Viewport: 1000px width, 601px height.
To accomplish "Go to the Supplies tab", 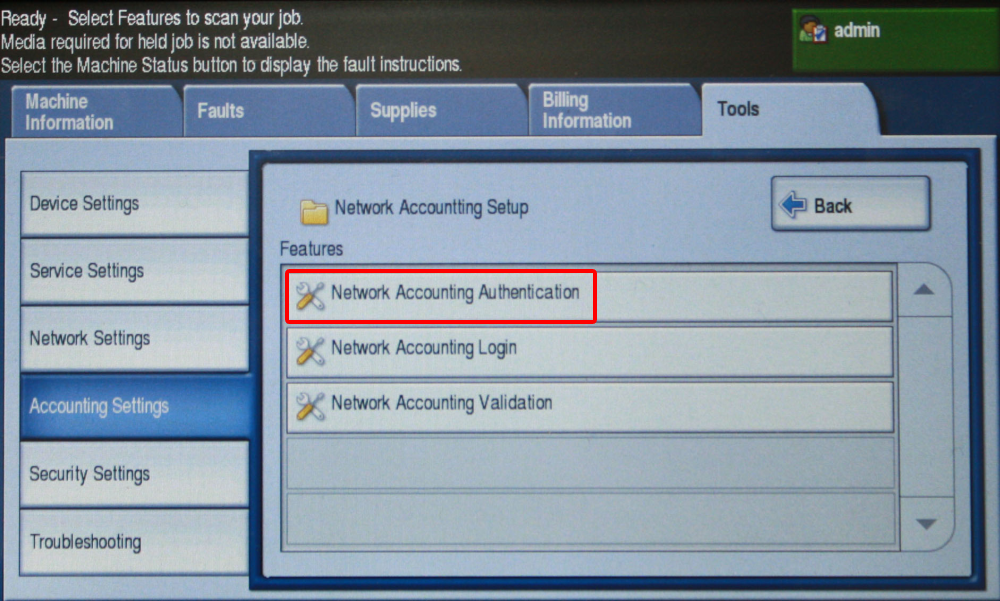I will 440,112.
